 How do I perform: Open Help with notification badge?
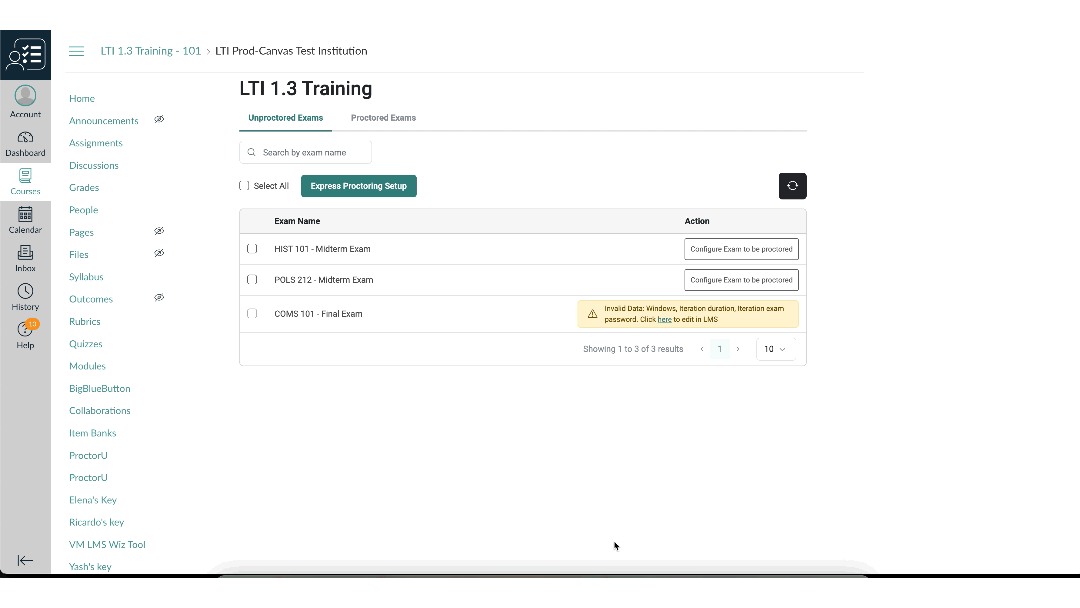click(25, 334)
